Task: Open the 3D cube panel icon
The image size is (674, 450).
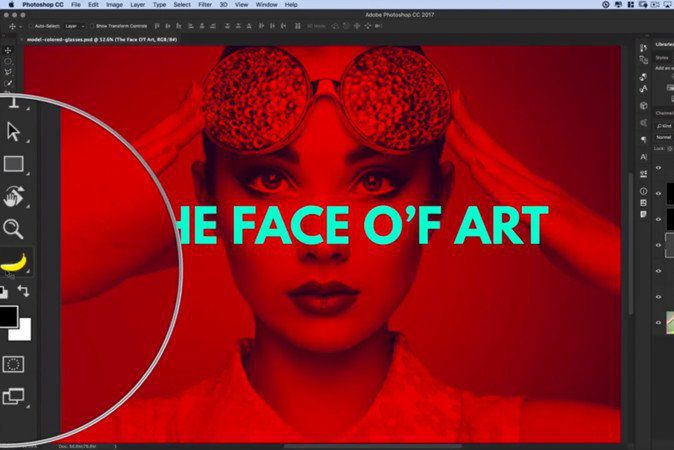Action: pos(643,105)
